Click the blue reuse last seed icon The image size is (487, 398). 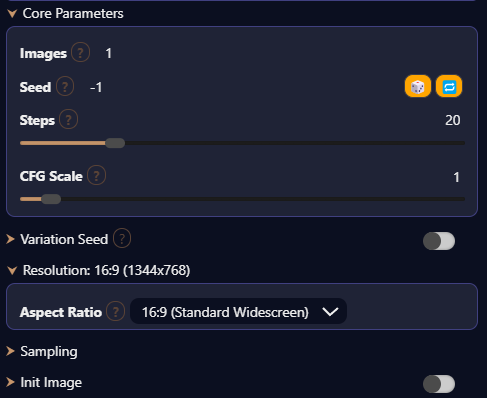pyautogui.click(x=449, y=86)
